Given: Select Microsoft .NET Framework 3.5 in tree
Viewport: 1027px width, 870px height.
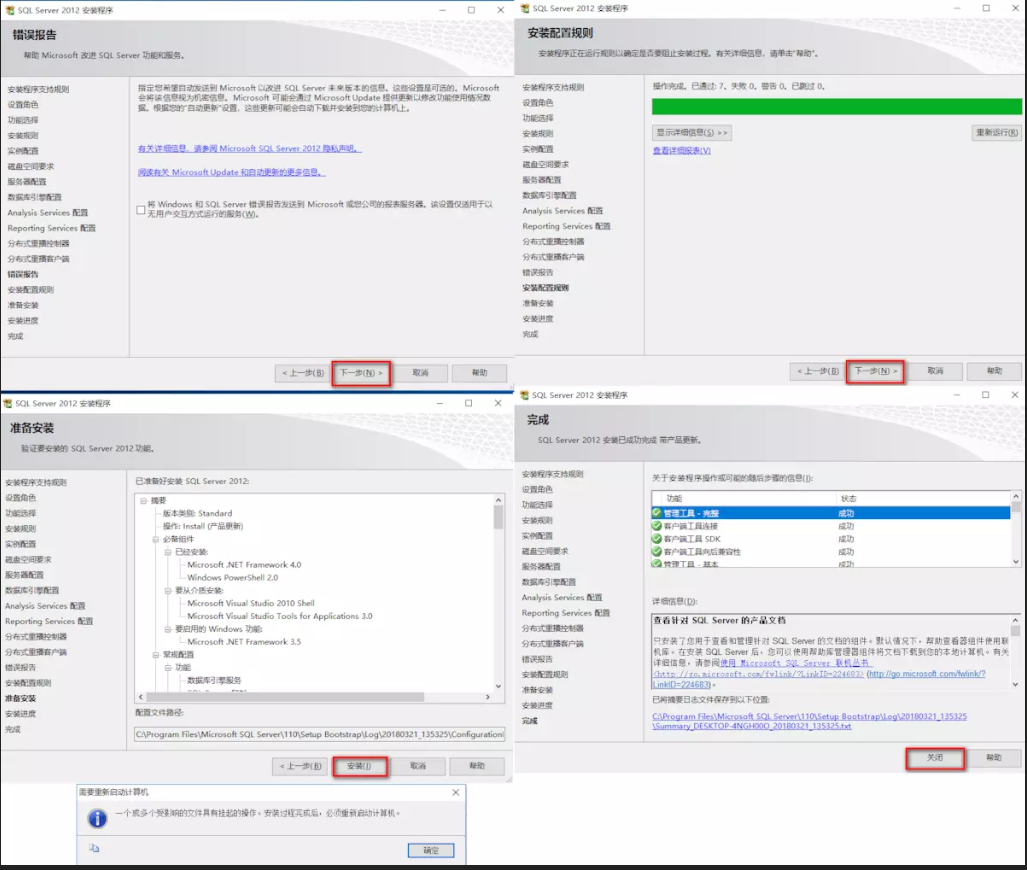Looking at the screenshot, I should (244, 642).
